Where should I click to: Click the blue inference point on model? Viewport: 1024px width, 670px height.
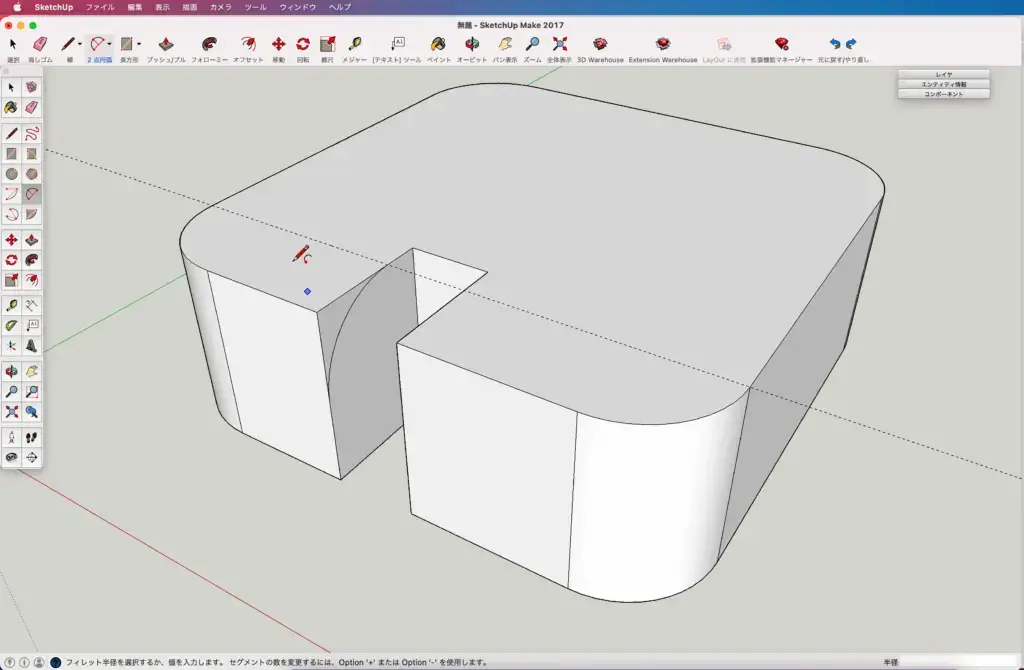(x=308, y=291)
